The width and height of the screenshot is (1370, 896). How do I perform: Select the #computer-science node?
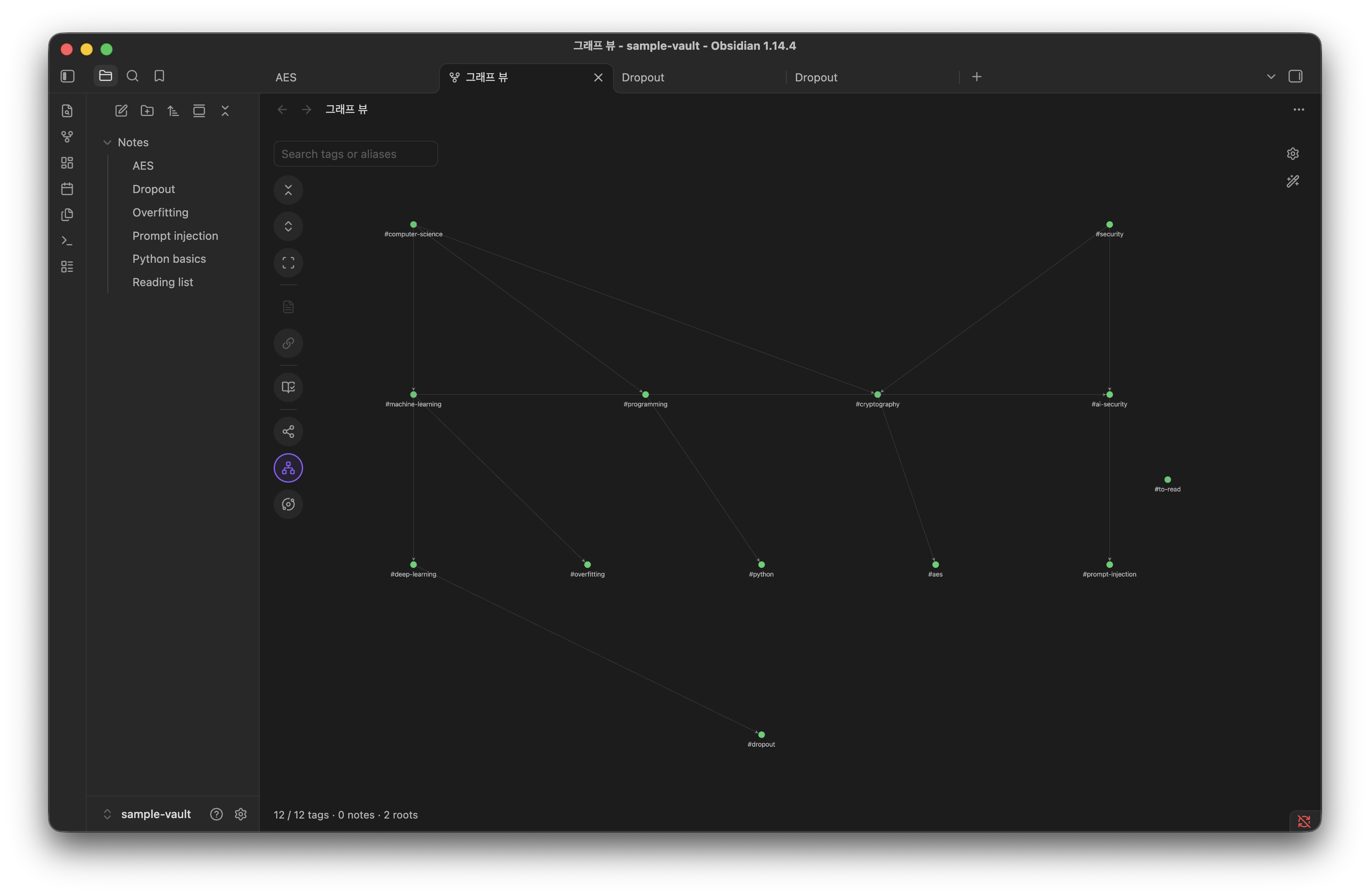coord(414,224)
